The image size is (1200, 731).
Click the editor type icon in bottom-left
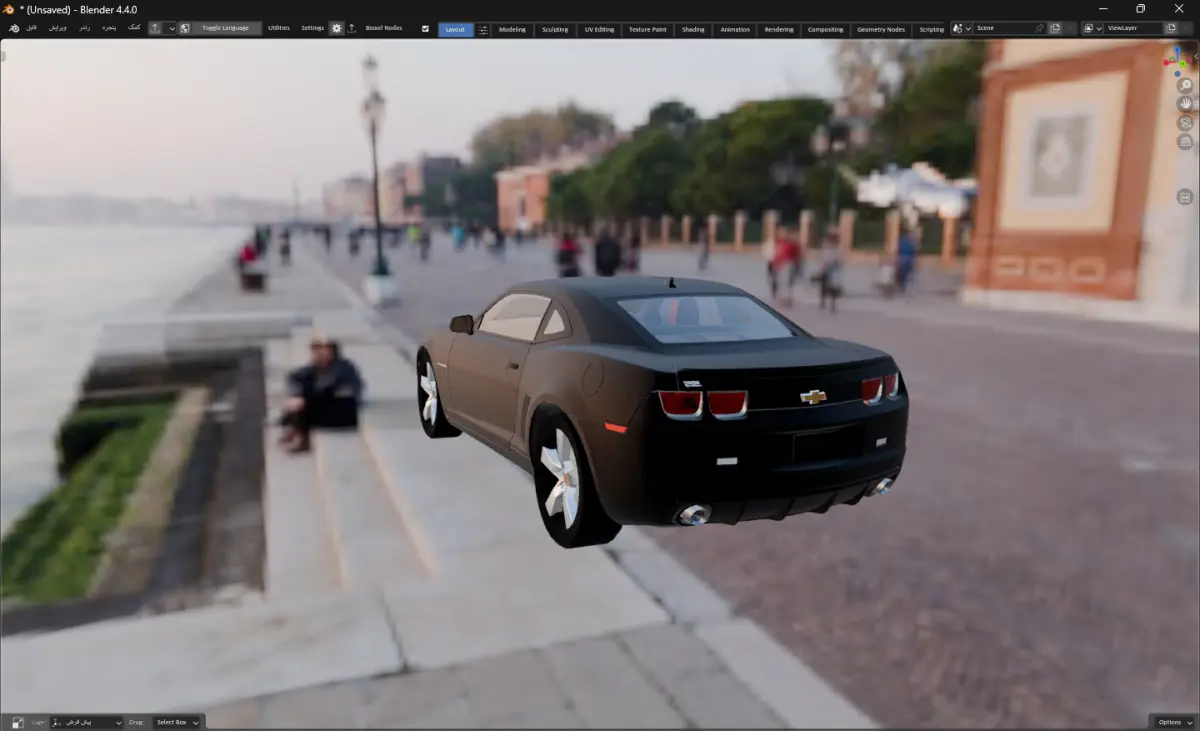[x=17, y=722]
